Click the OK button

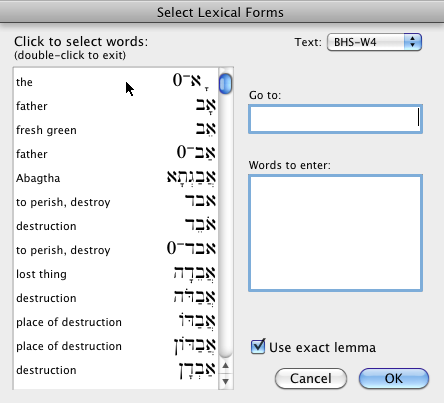coord(394,378)
